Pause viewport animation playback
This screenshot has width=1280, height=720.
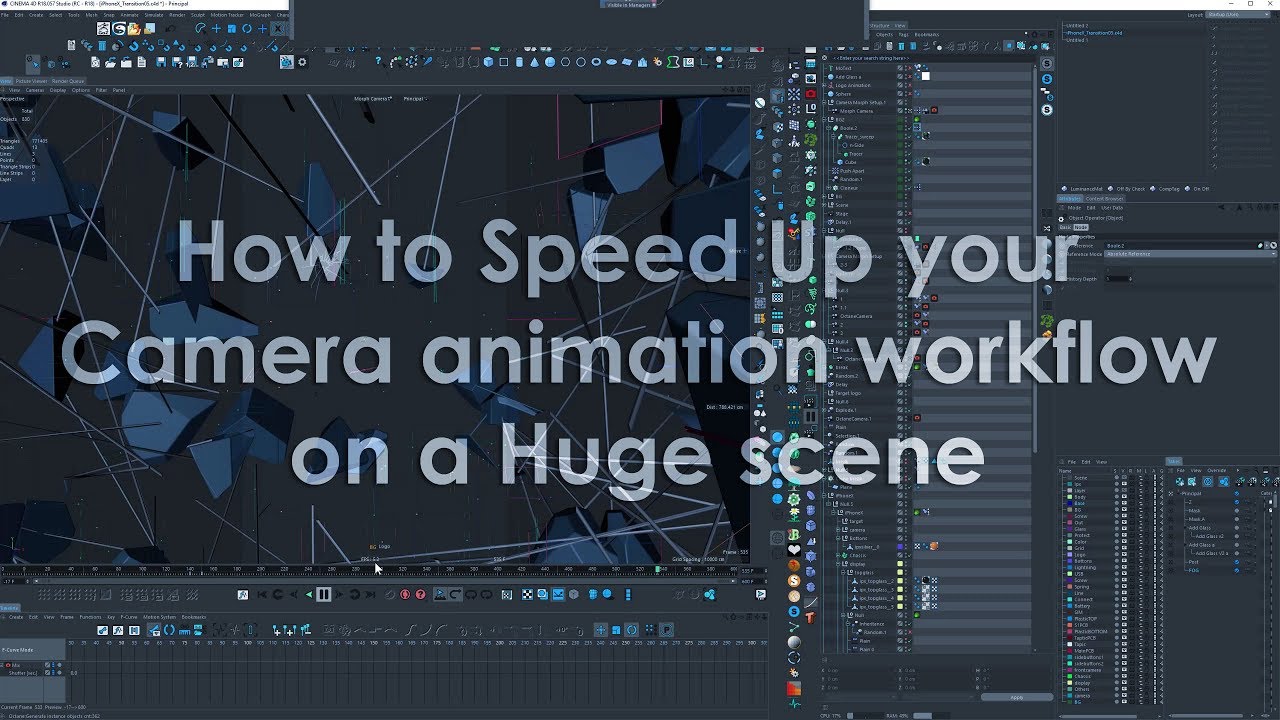click(324, 594)
